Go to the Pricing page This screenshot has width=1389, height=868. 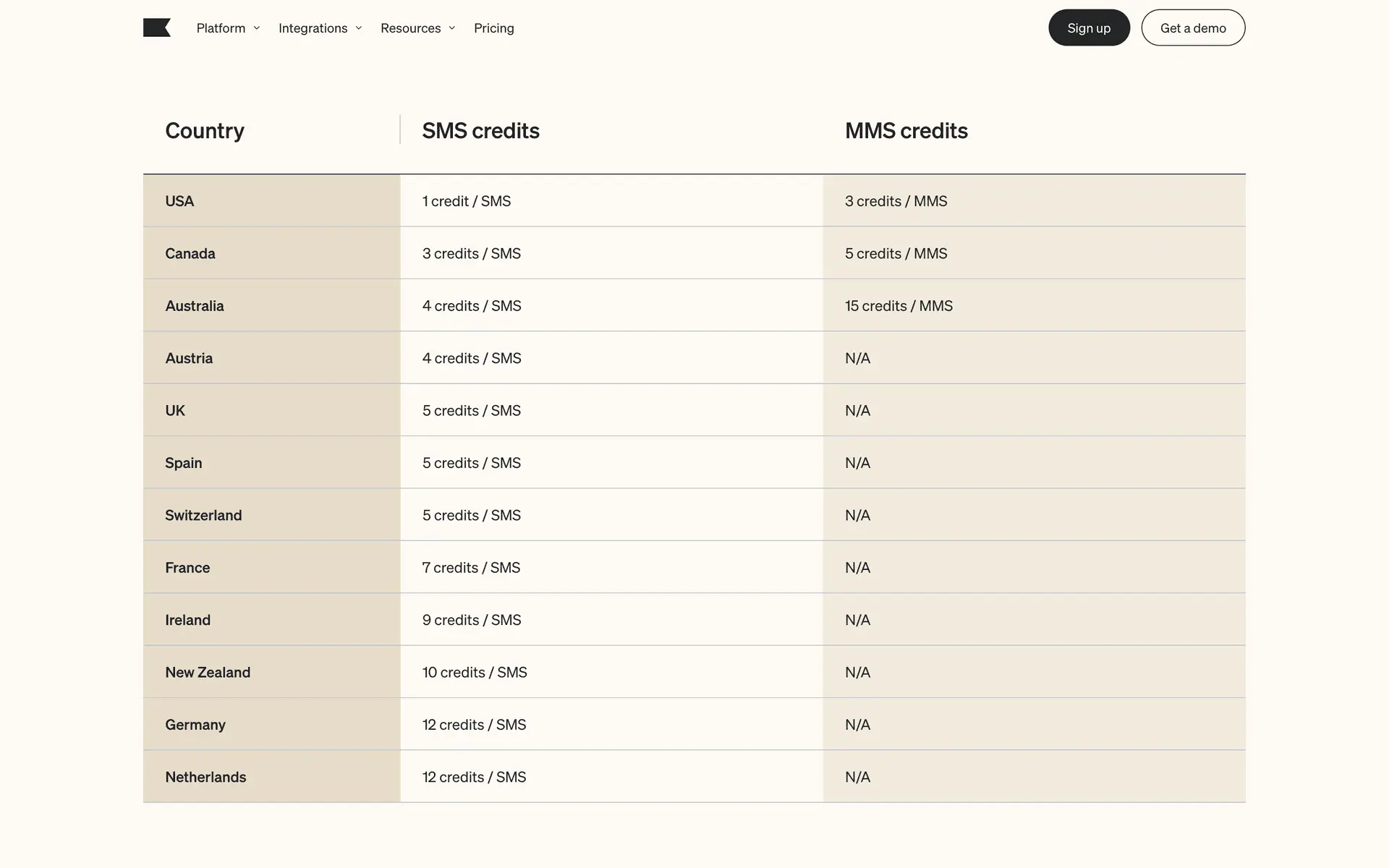click(x=493, y=28)
